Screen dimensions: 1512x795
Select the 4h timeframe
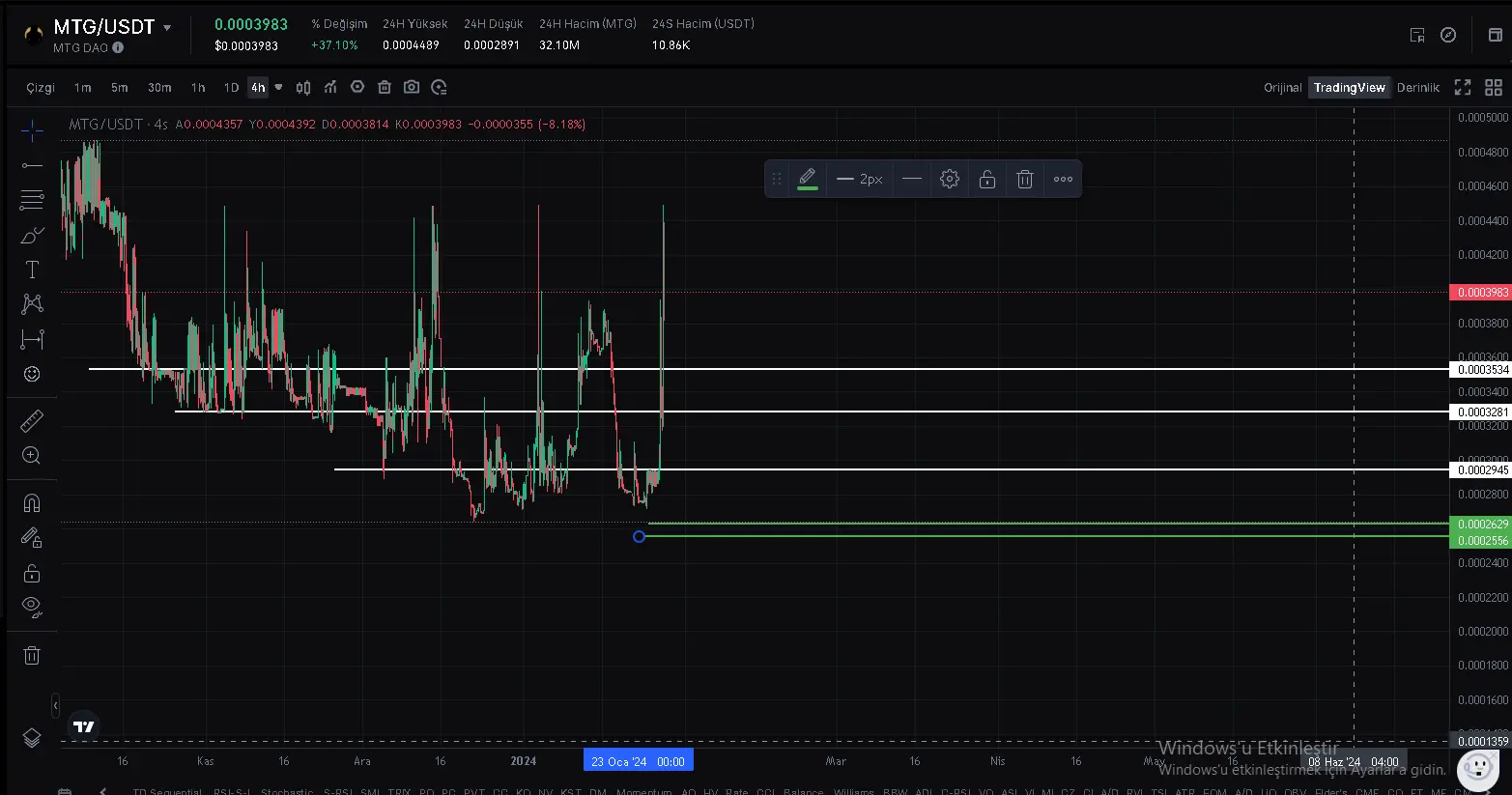258,87
